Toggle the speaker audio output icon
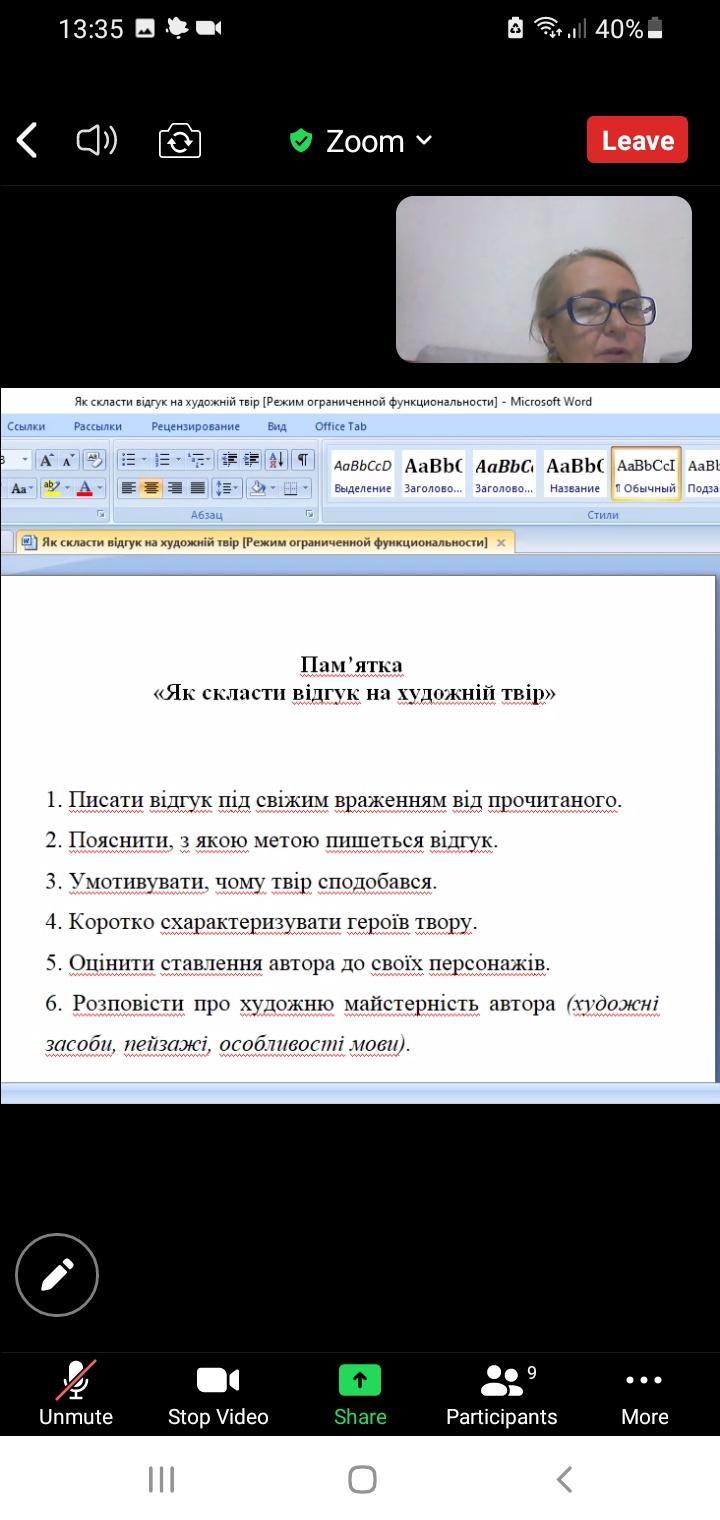720x1520 pixels. click(x=97, y=141)
